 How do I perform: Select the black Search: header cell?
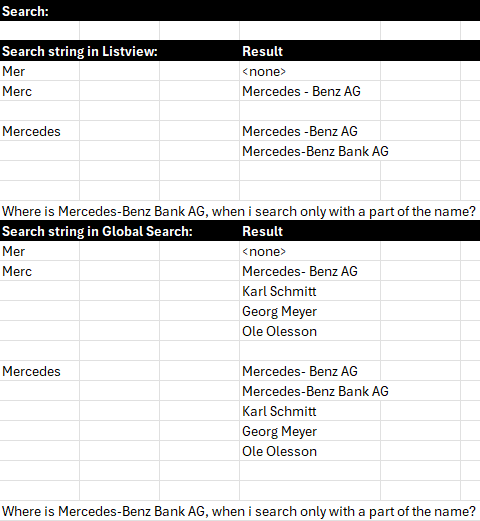point(240,11)
